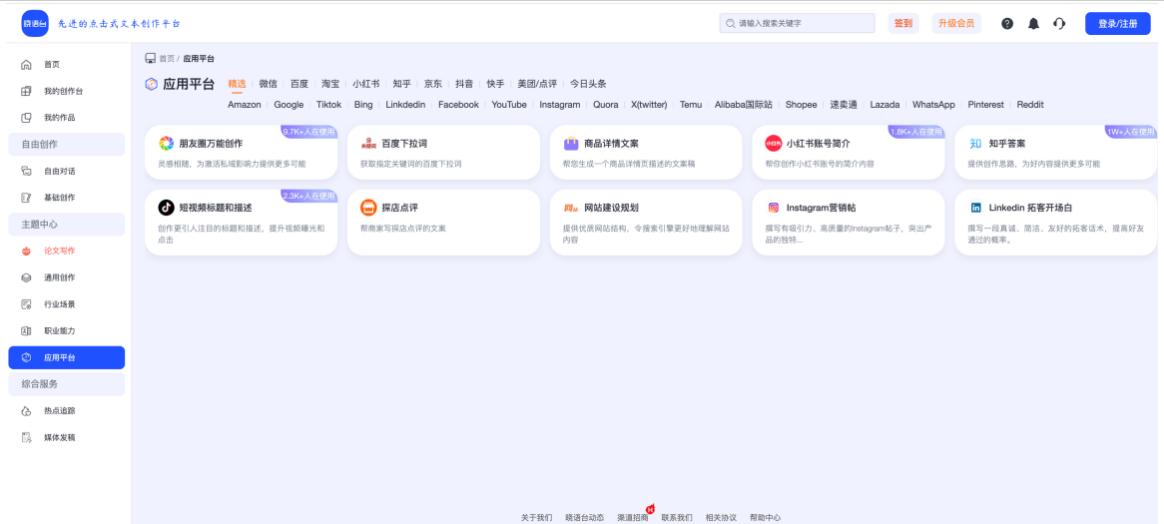Open the 联系我们 footer link
Screen dimensions: 1164x524
[x=676, y=517]
